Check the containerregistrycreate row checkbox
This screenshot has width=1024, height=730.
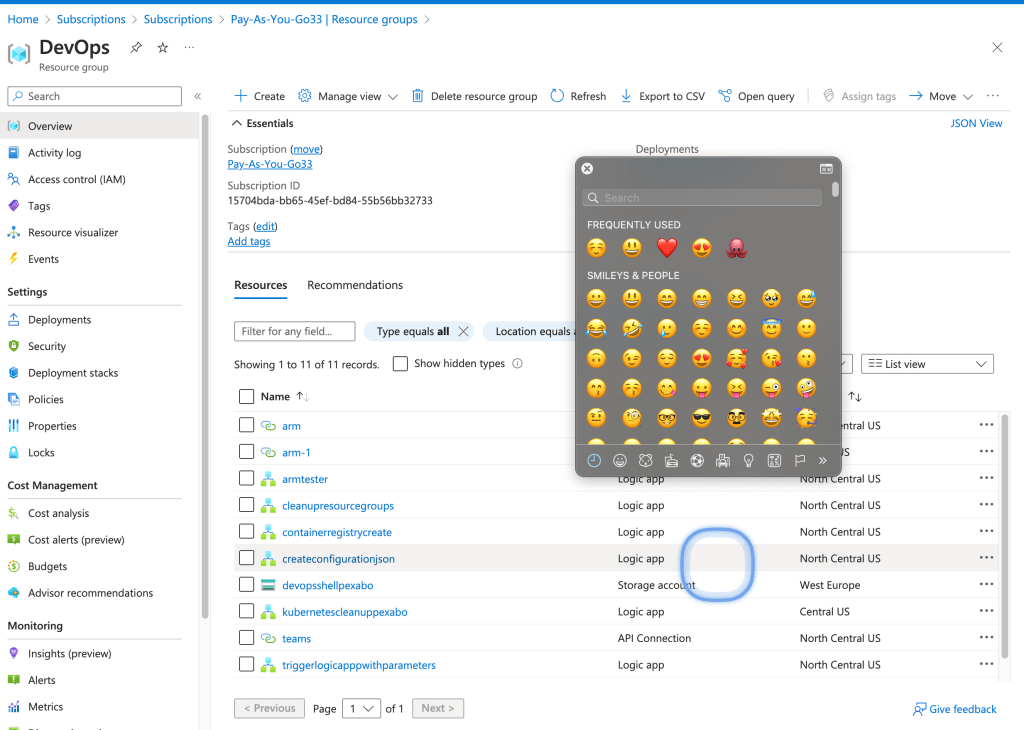click(246, 532)
